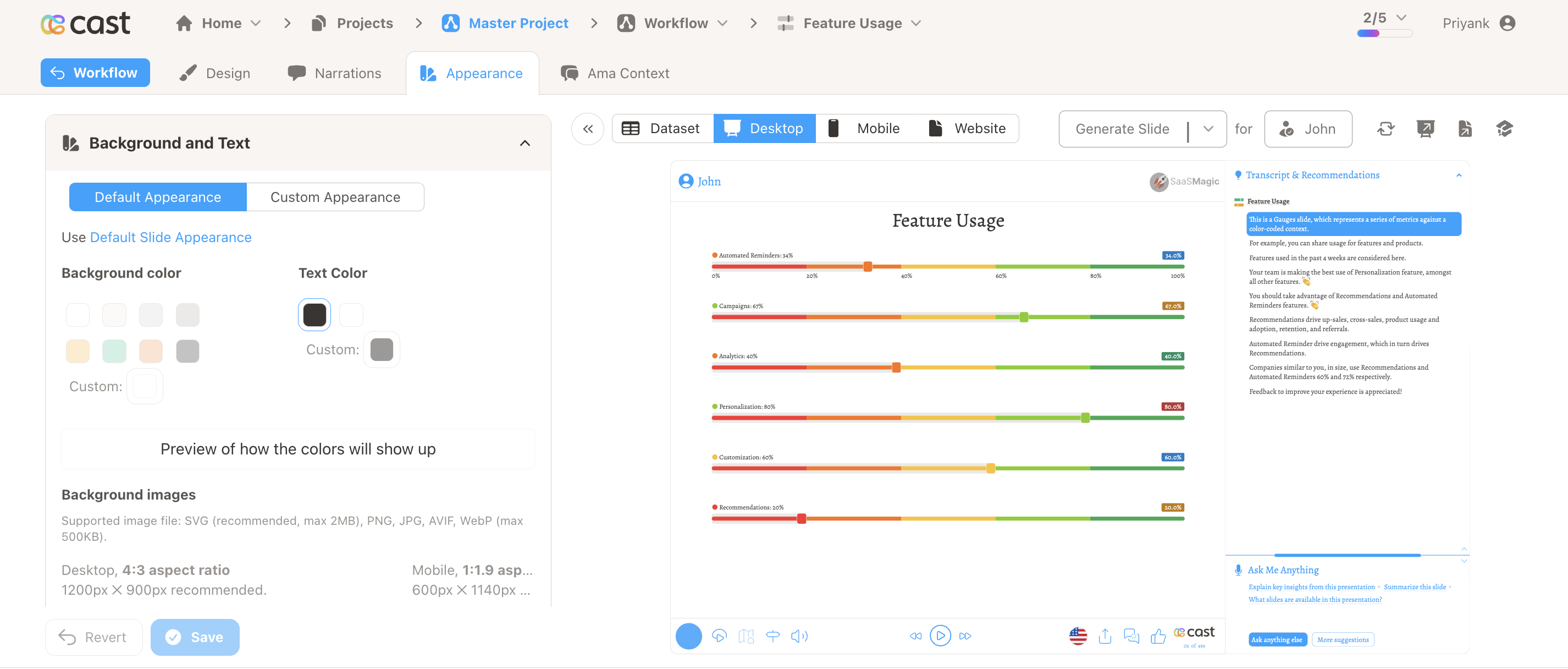This screenshot has height=669, width=1568.
Task: Click the Default Slide Appearance link
Action: click(170, 237)
